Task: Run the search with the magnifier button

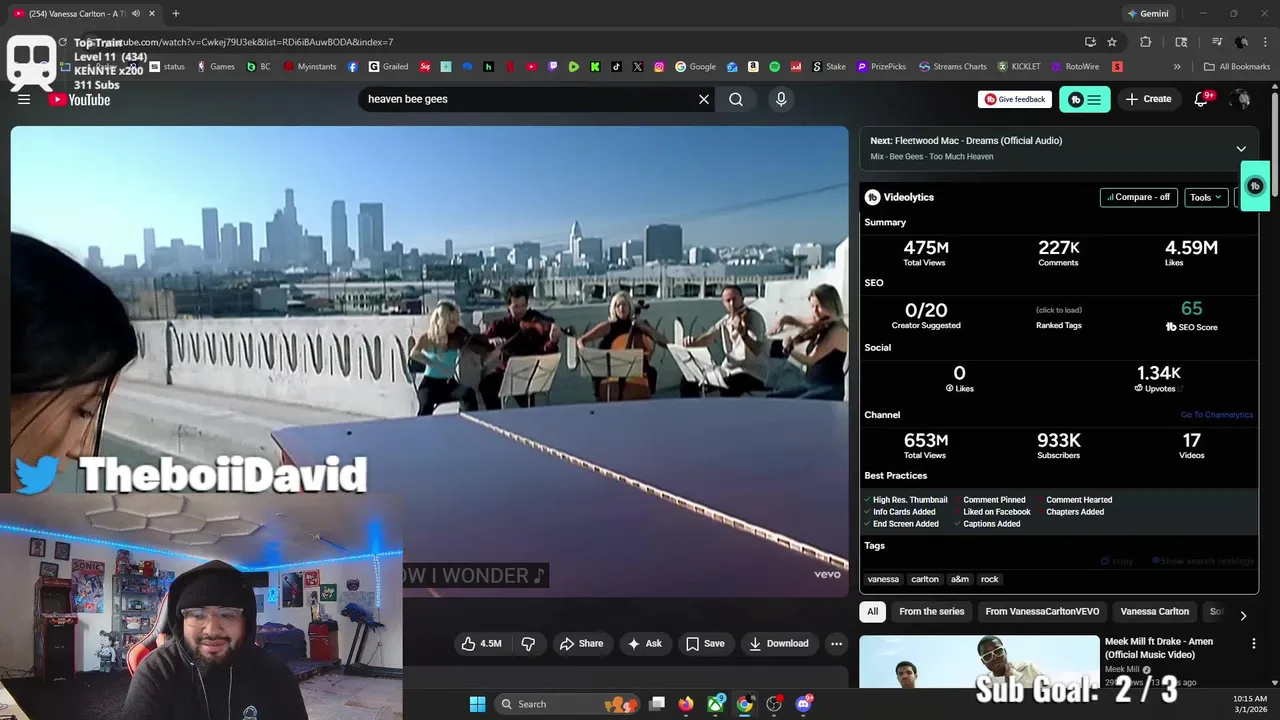Action: (x=736, y=99)
